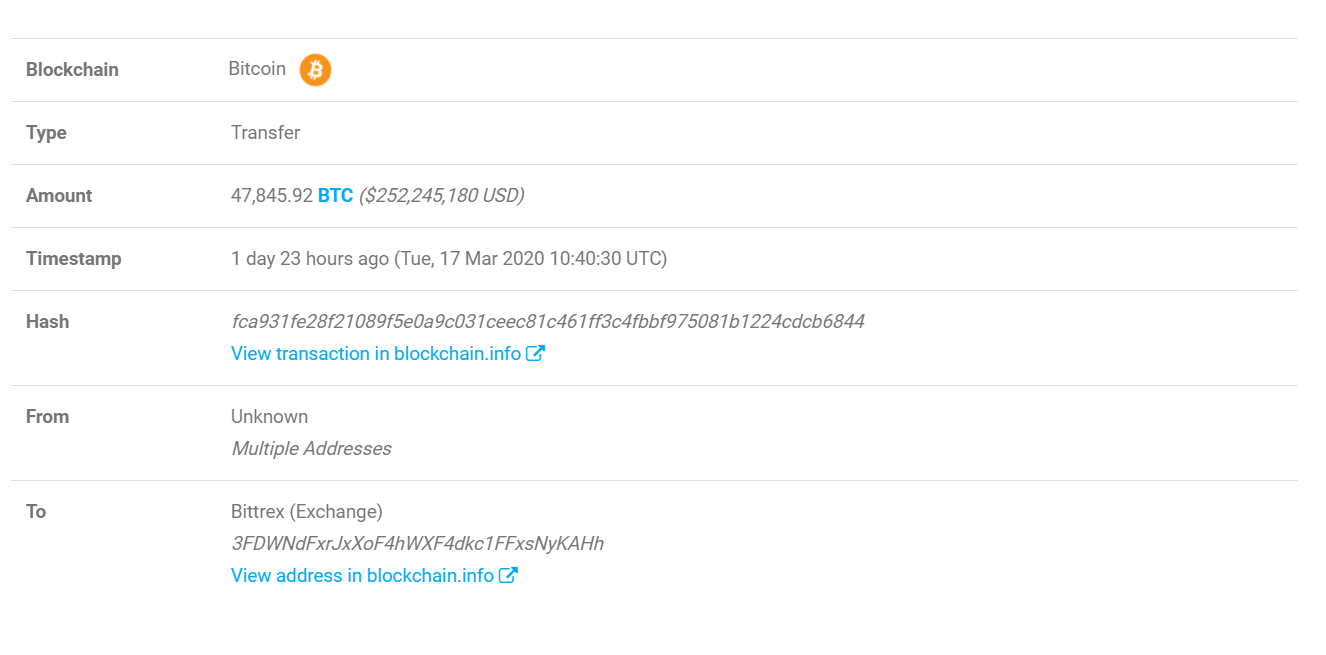
Task: Click the Blockchain row label
Action: pos(72,70)
